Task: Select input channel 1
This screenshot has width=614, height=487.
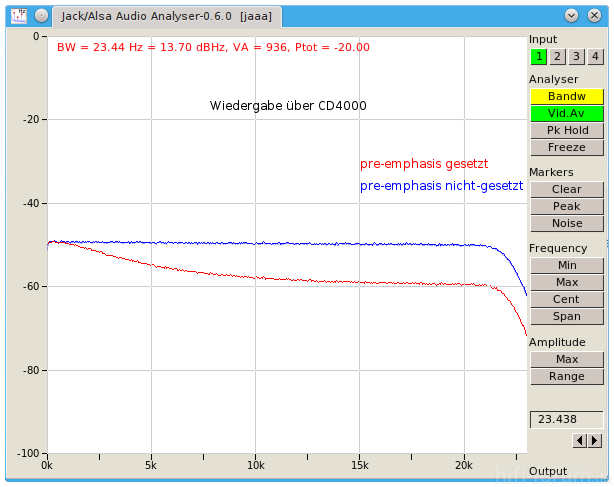Action: [539, 57]
